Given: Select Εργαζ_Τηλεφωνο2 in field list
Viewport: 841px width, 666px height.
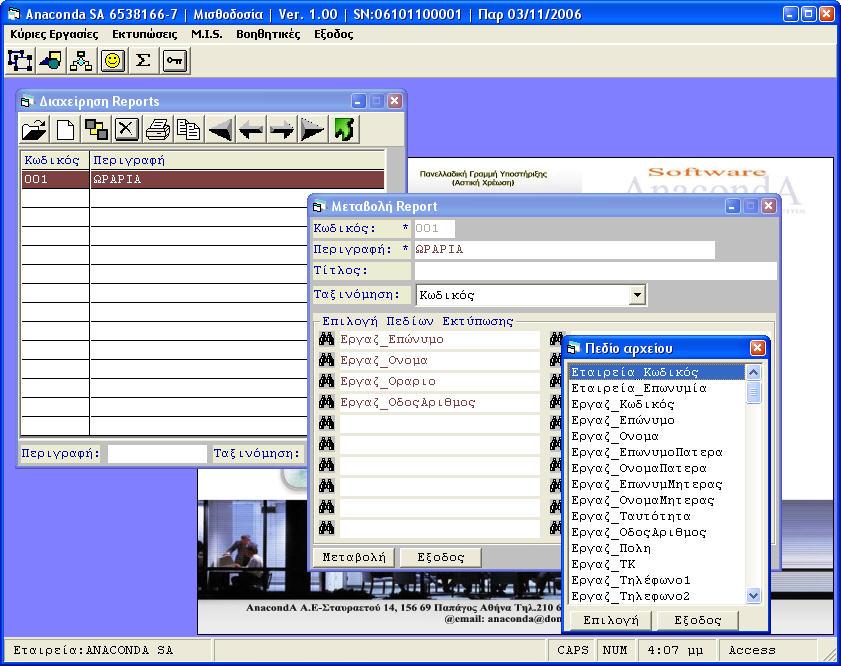Looking at the screenshot, I should pos(656,596).
